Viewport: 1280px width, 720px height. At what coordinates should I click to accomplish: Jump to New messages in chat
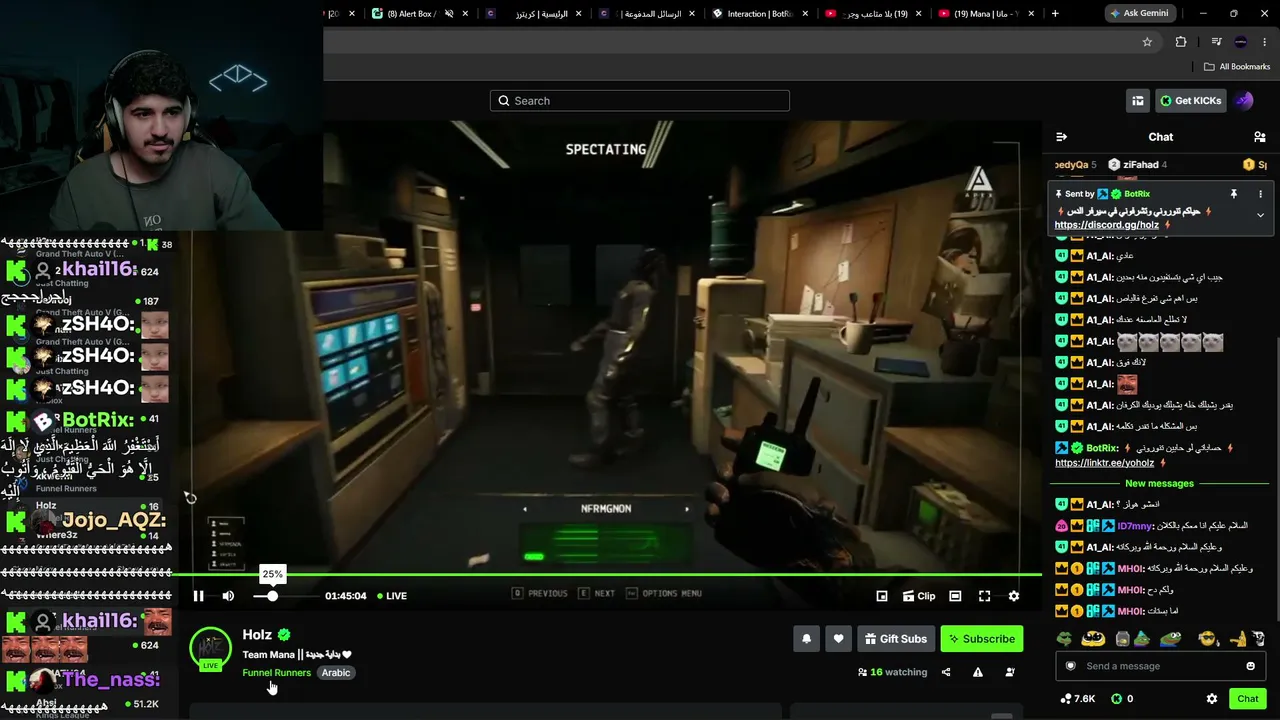click(1159, 484)
